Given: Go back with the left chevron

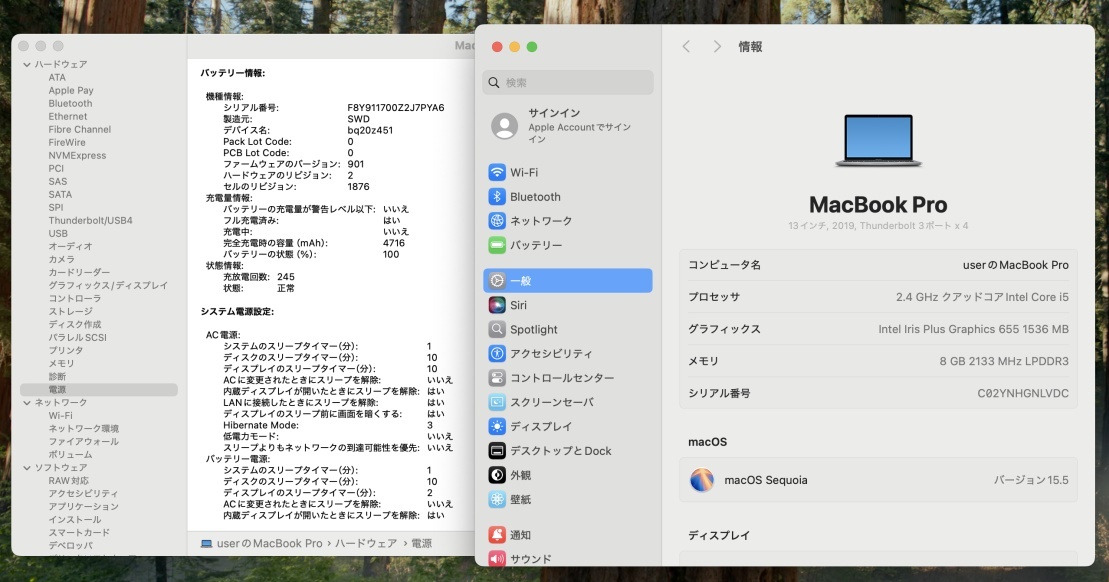Looking at the screenshot, I should pyautogui.click(x=686, y=47).
